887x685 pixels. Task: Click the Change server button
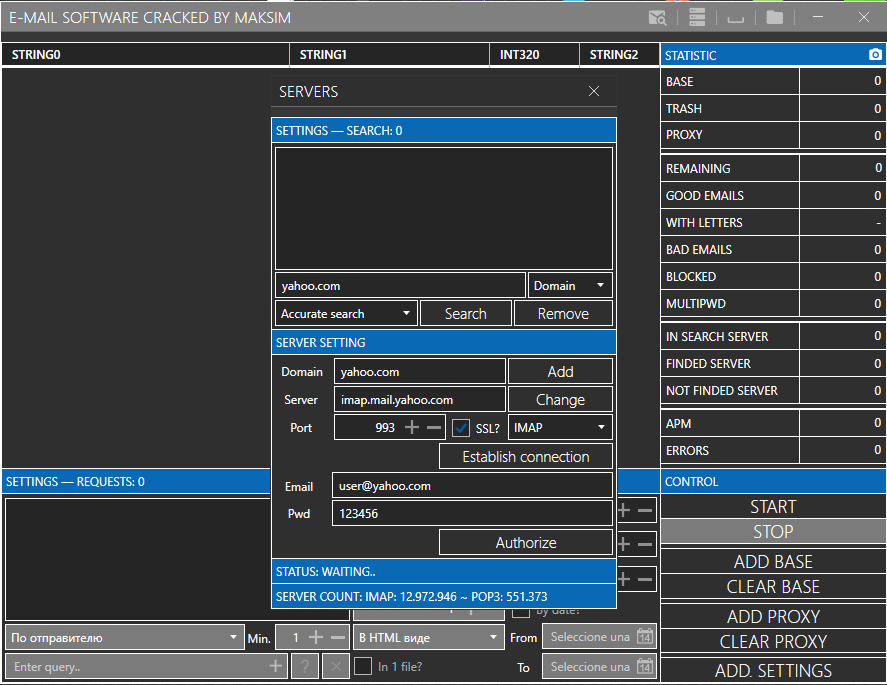[561, 399]
